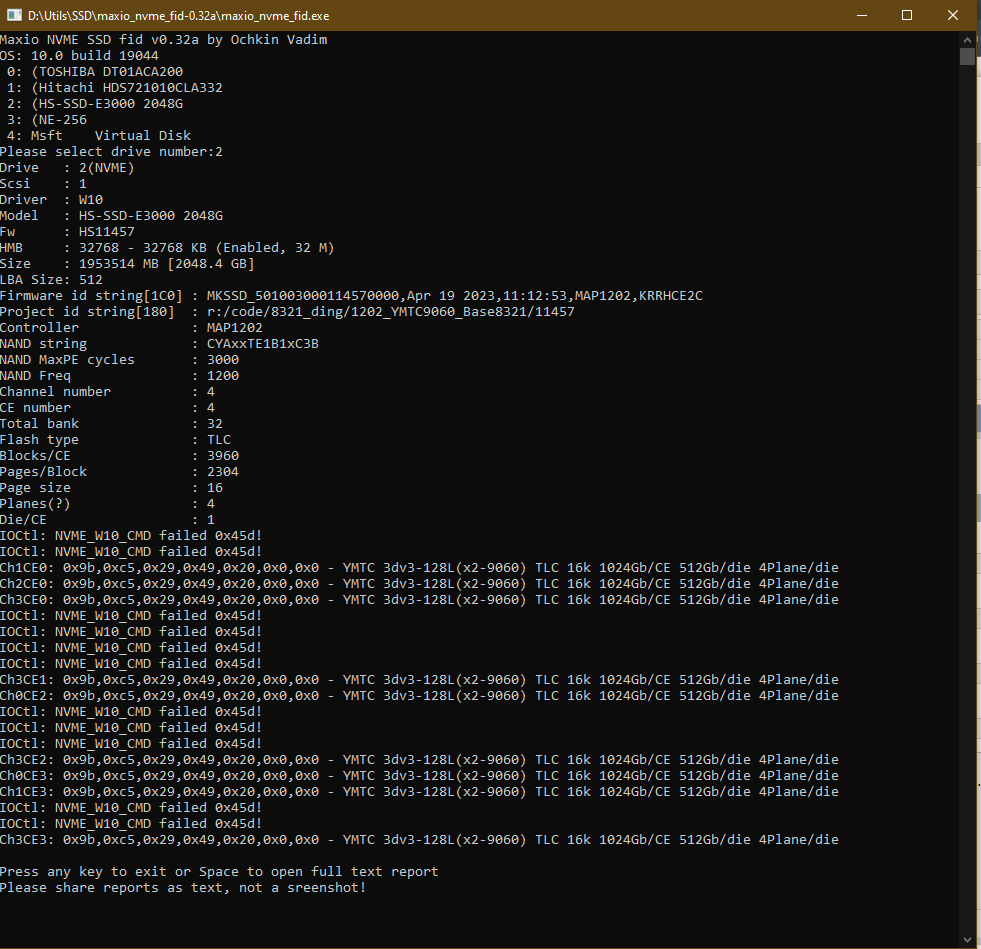Click the 'Ch2CE0:' flash ID line

[x=419, y=584]
